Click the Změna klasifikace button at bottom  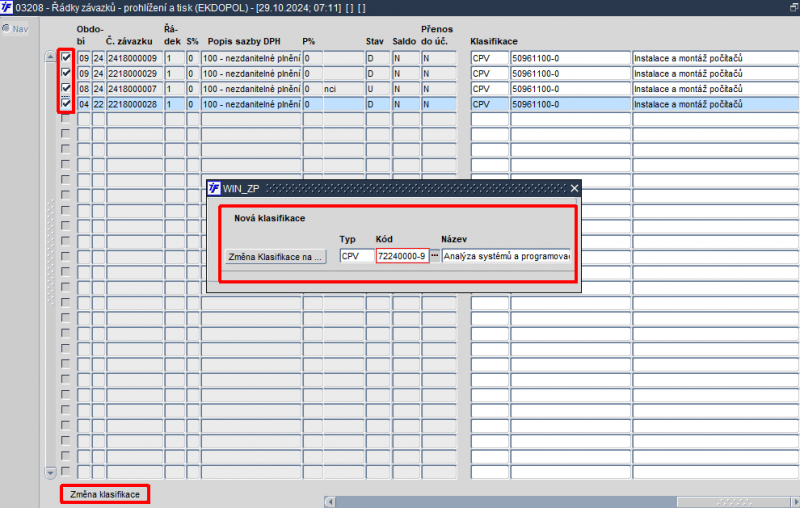(x=105, y=494)
